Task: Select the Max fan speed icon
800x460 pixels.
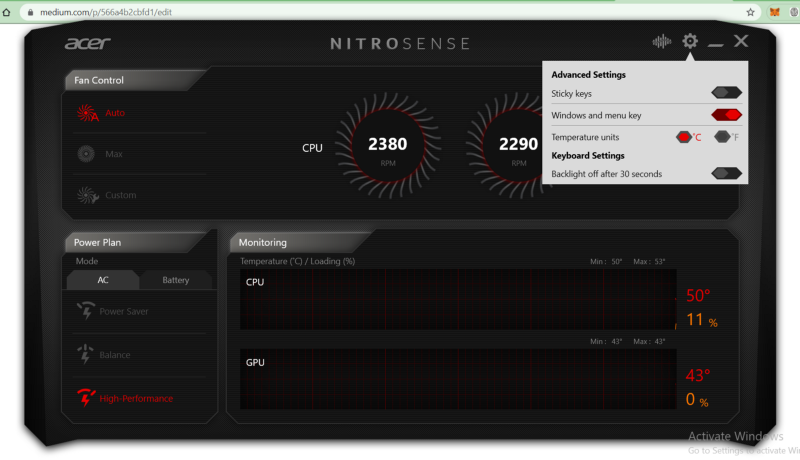Action: 86,154
